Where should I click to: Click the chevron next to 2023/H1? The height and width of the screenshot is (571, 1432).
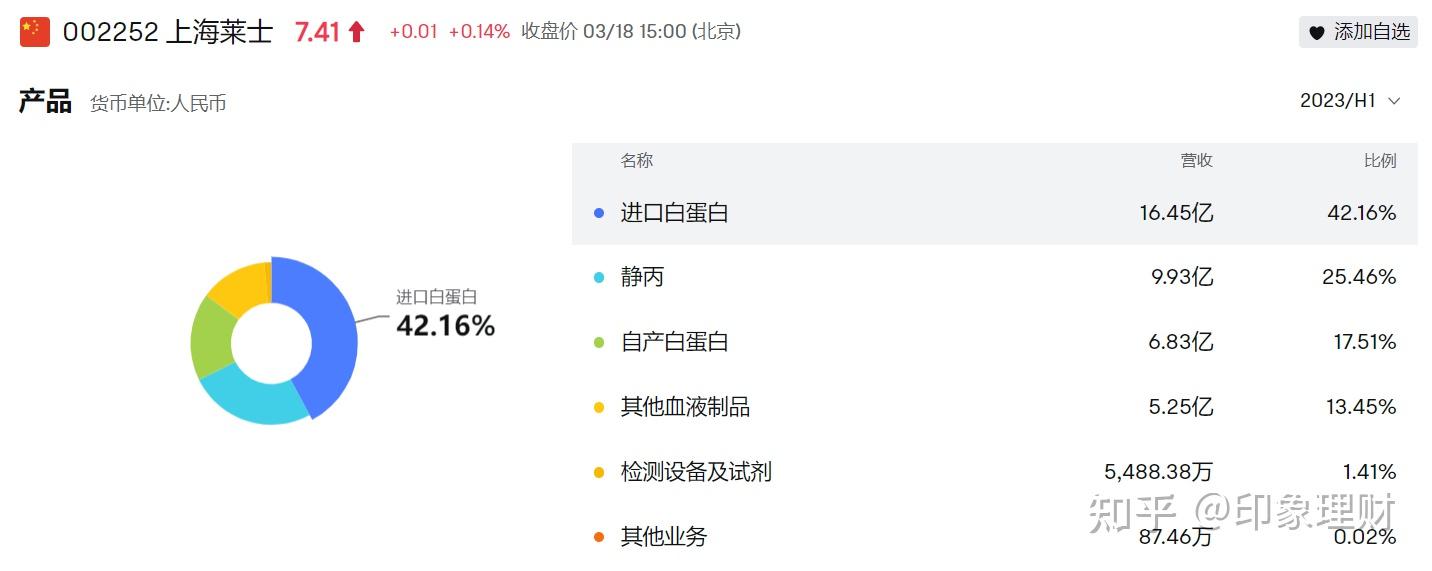point(1395,101)
